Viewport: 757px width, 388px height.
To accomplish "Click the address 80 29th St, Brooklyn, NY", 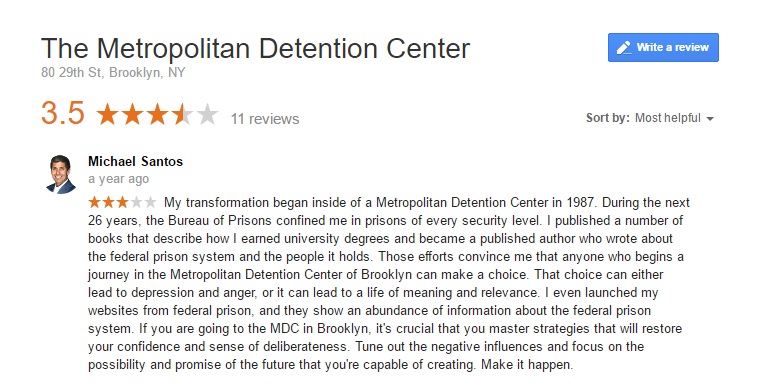I will point(113,72).
